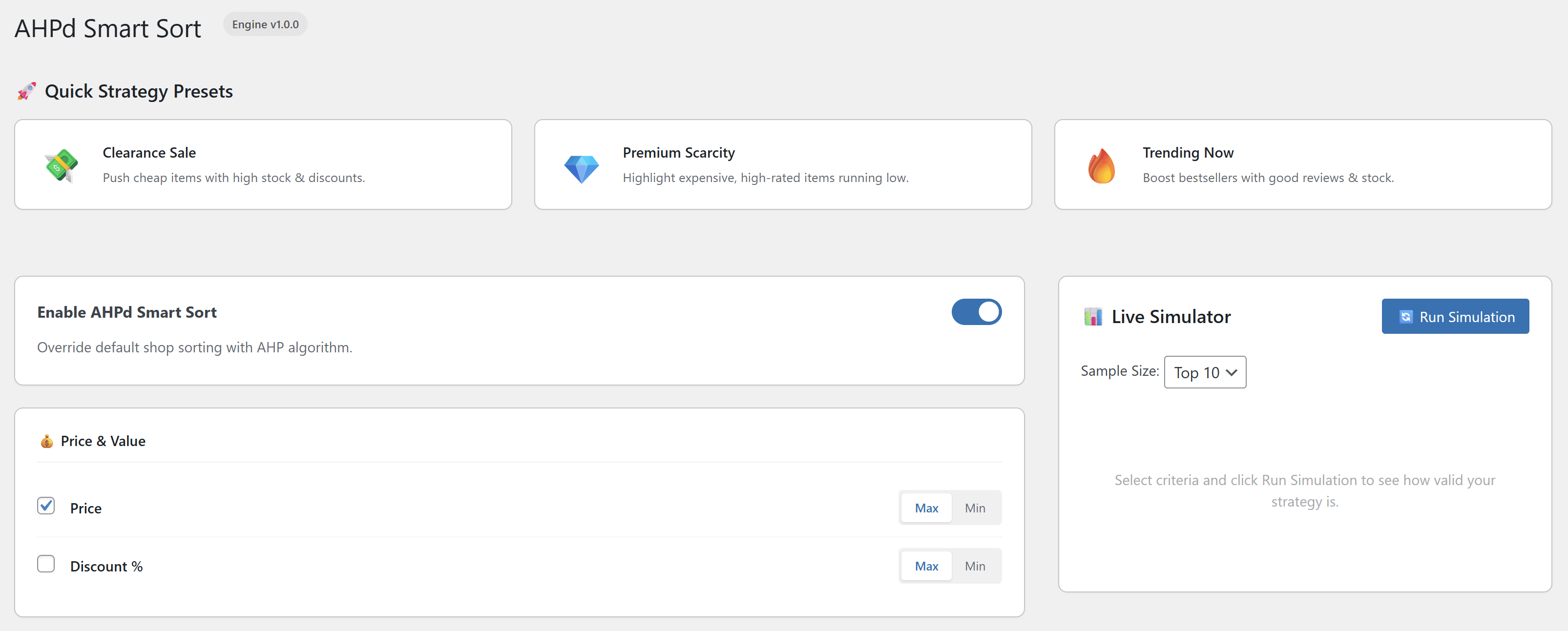Click the Top 10 dropdown chevron arrow

click(1232, 372)
